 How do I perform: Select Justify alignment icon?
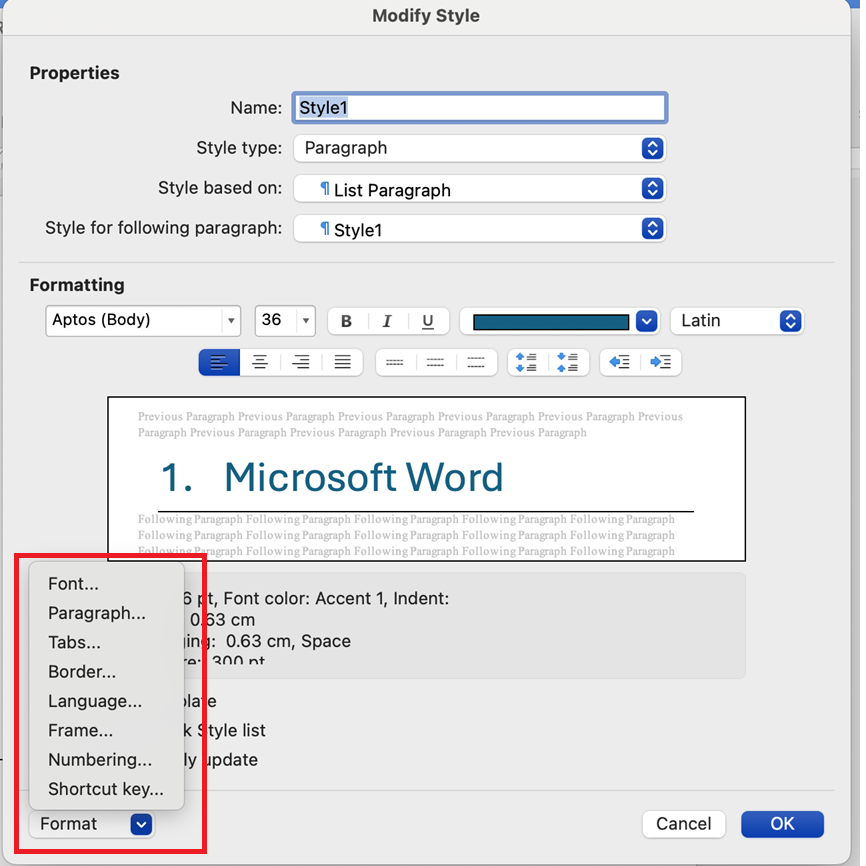342,362
